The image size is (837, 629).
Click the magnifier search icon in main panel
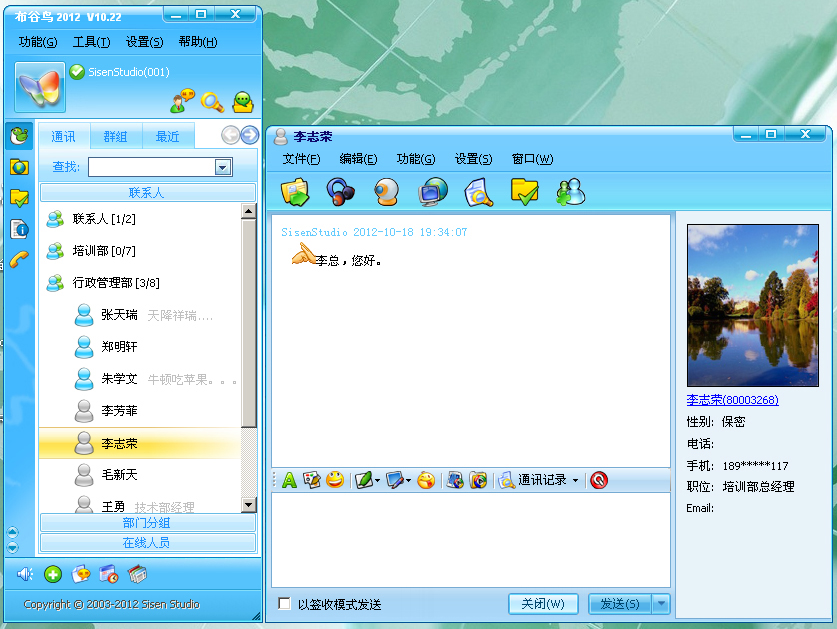pos(212,101)
